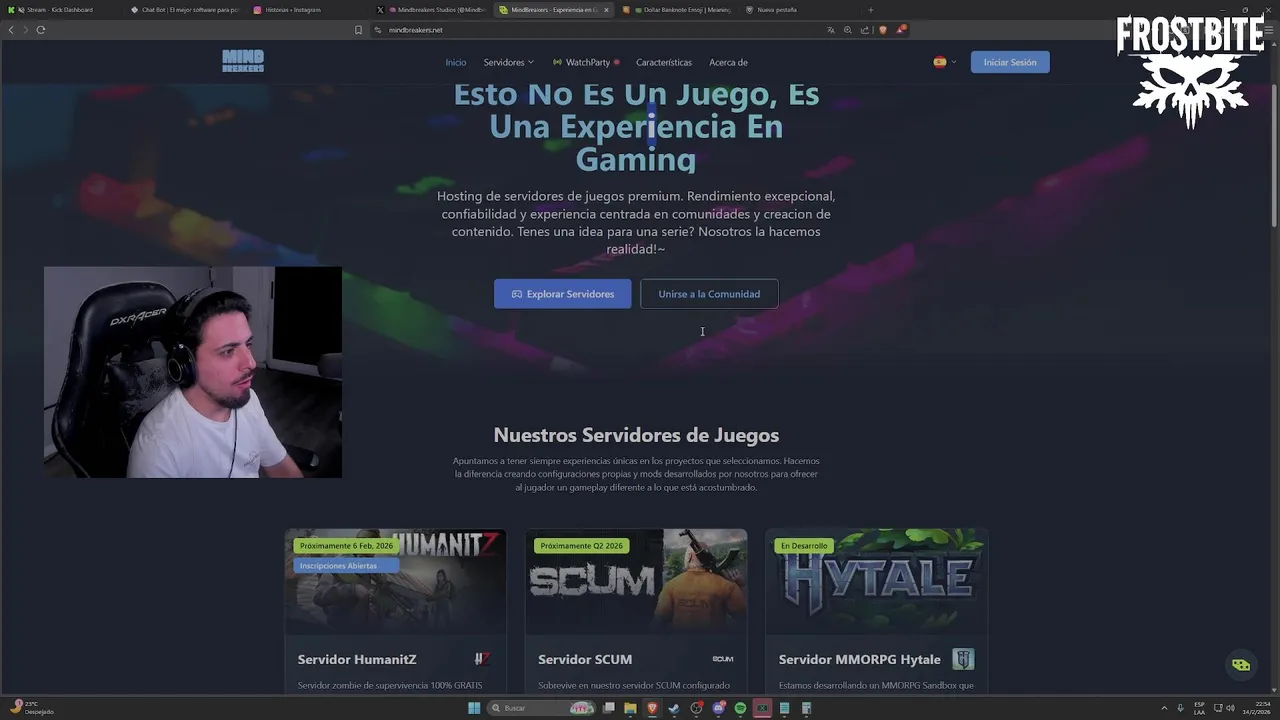Open the Servidor MMORPG Hytale card title
Image resolution: width=1280 pixels, height=720 pixels.
click(x=860, y=659)
